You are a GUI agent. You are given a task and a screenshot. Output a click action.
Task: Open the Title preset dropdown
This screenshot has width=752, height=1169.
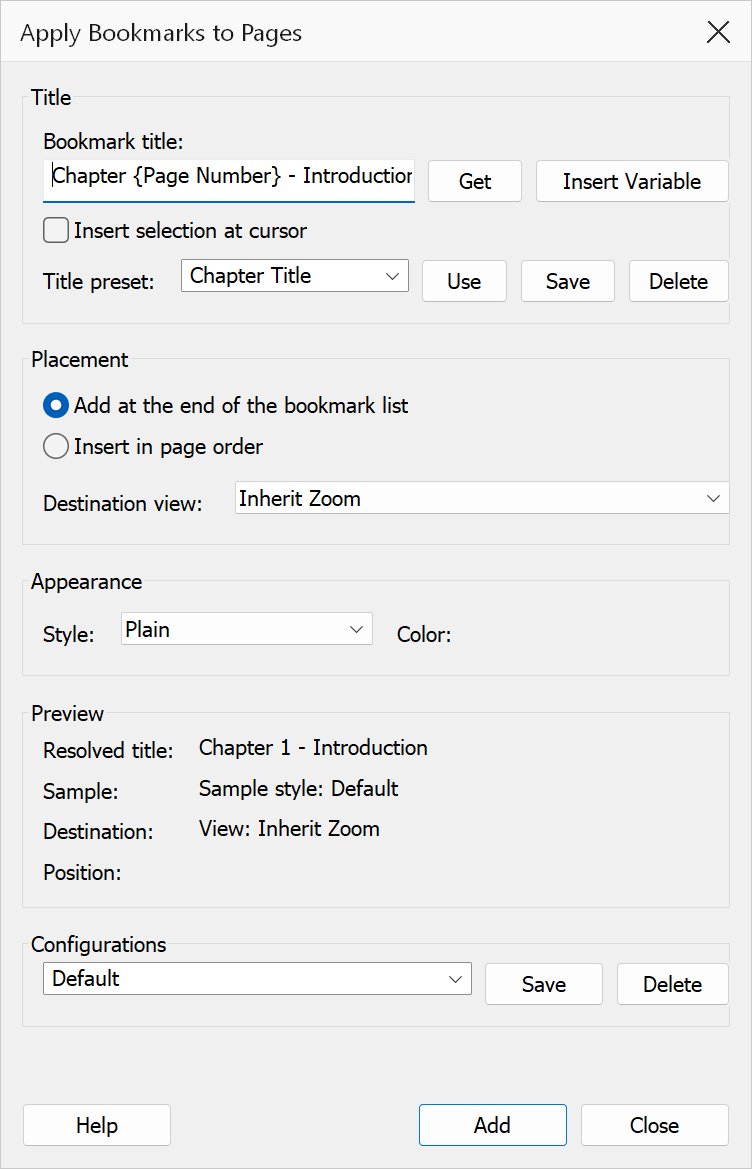[x=295, y=276]
